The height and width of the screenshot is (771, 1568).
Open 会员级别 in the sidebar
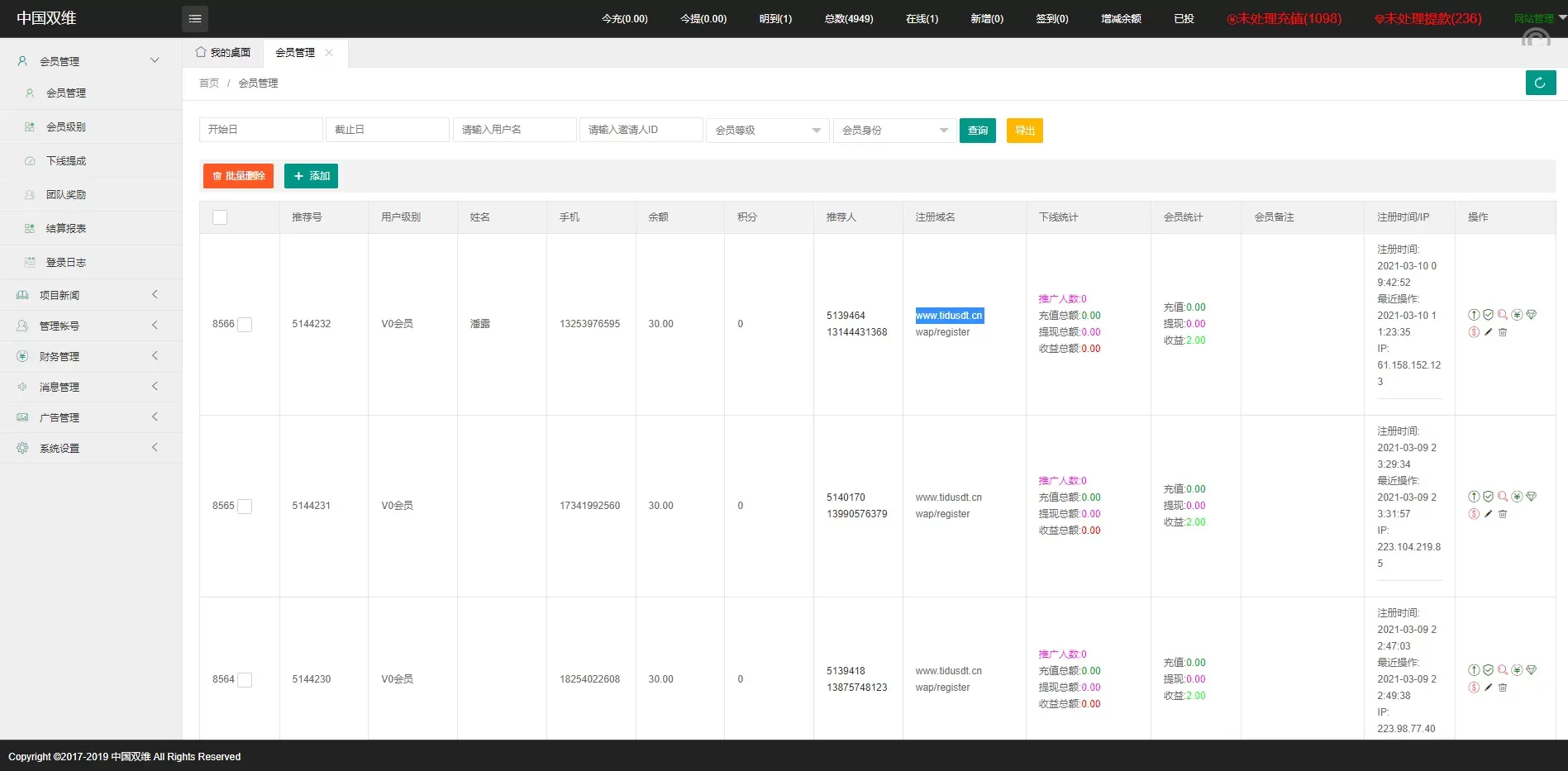66,127
